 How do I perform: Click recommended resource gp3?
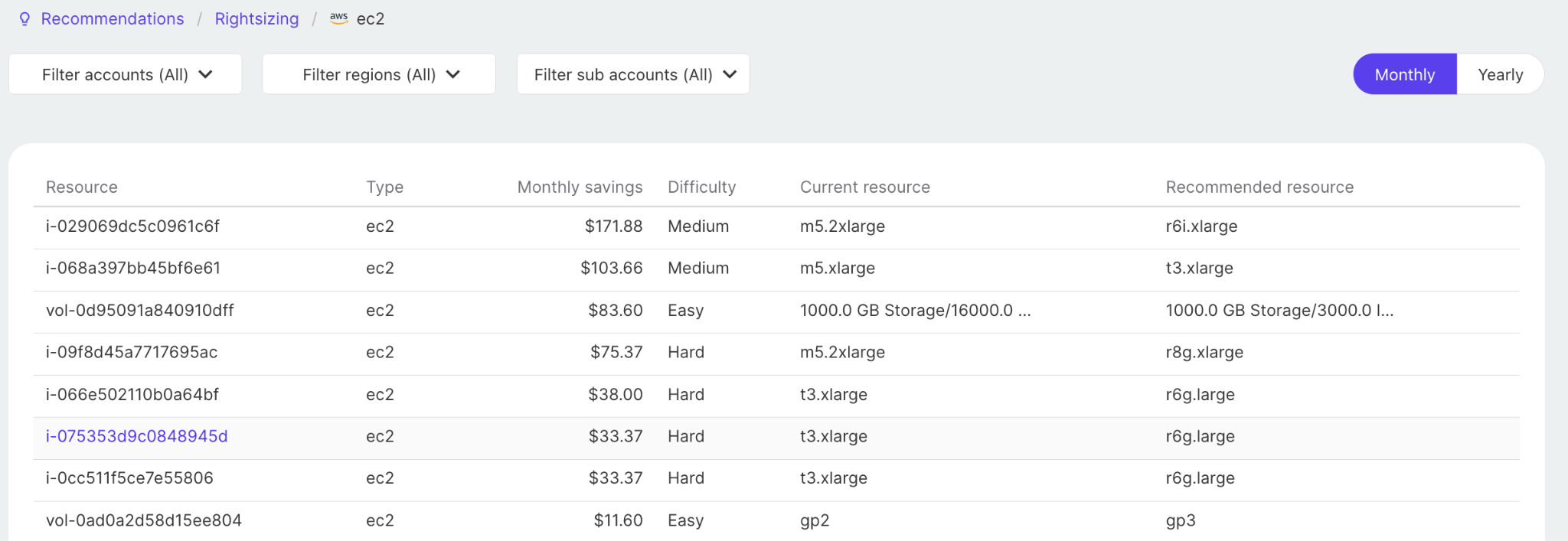click(1181, 521)
